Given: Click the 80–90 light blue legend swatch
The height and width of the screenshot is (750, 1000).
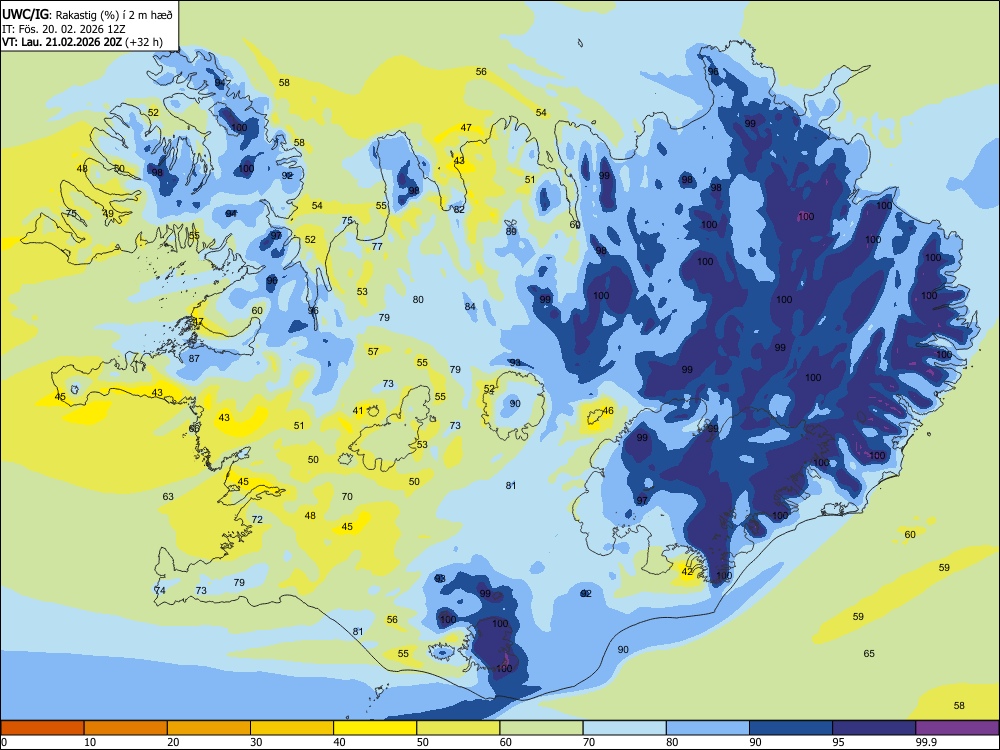Looking at the screenshot, I should [708, 728].
